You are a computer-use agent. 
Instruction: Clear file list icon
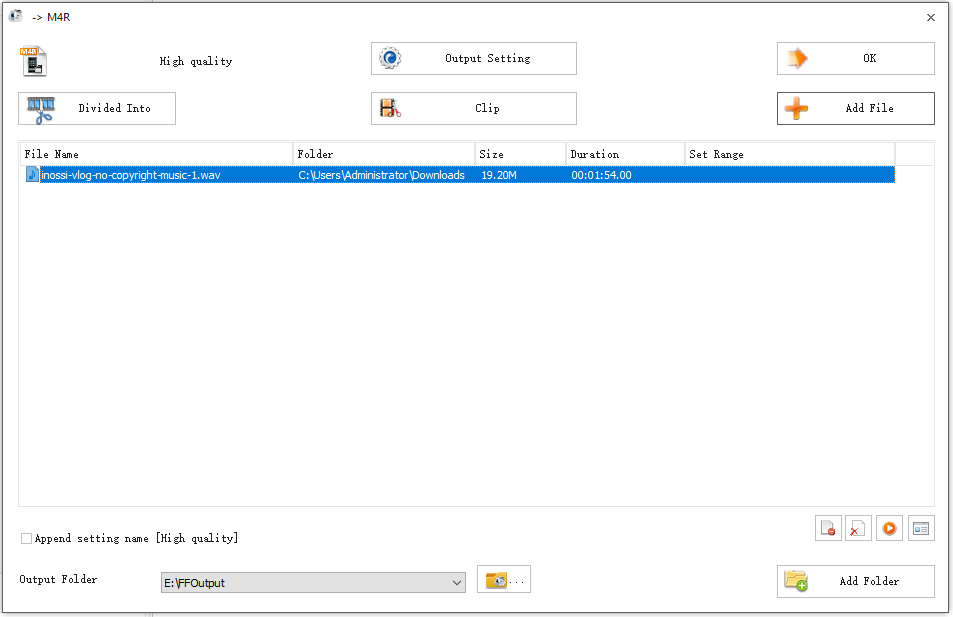point(858,528)
